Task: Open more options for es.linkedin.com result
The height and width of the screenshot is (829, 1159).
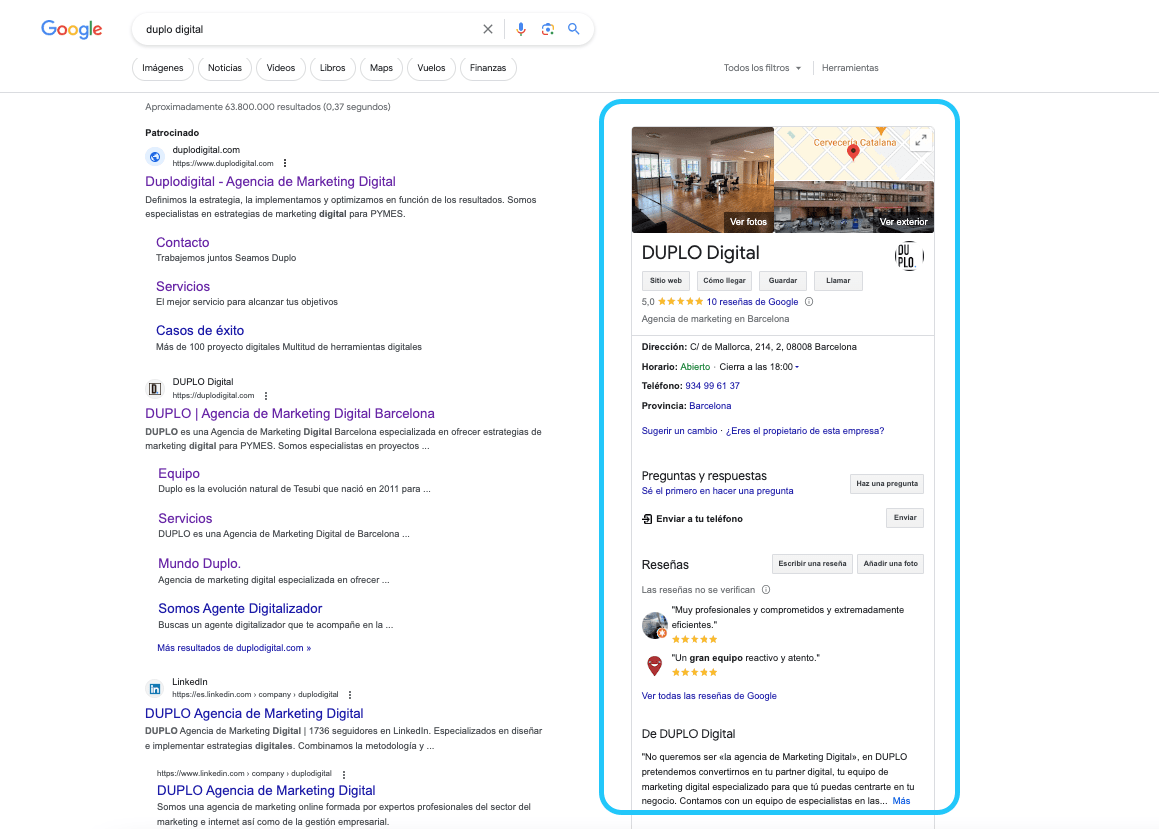Action: 350,695
